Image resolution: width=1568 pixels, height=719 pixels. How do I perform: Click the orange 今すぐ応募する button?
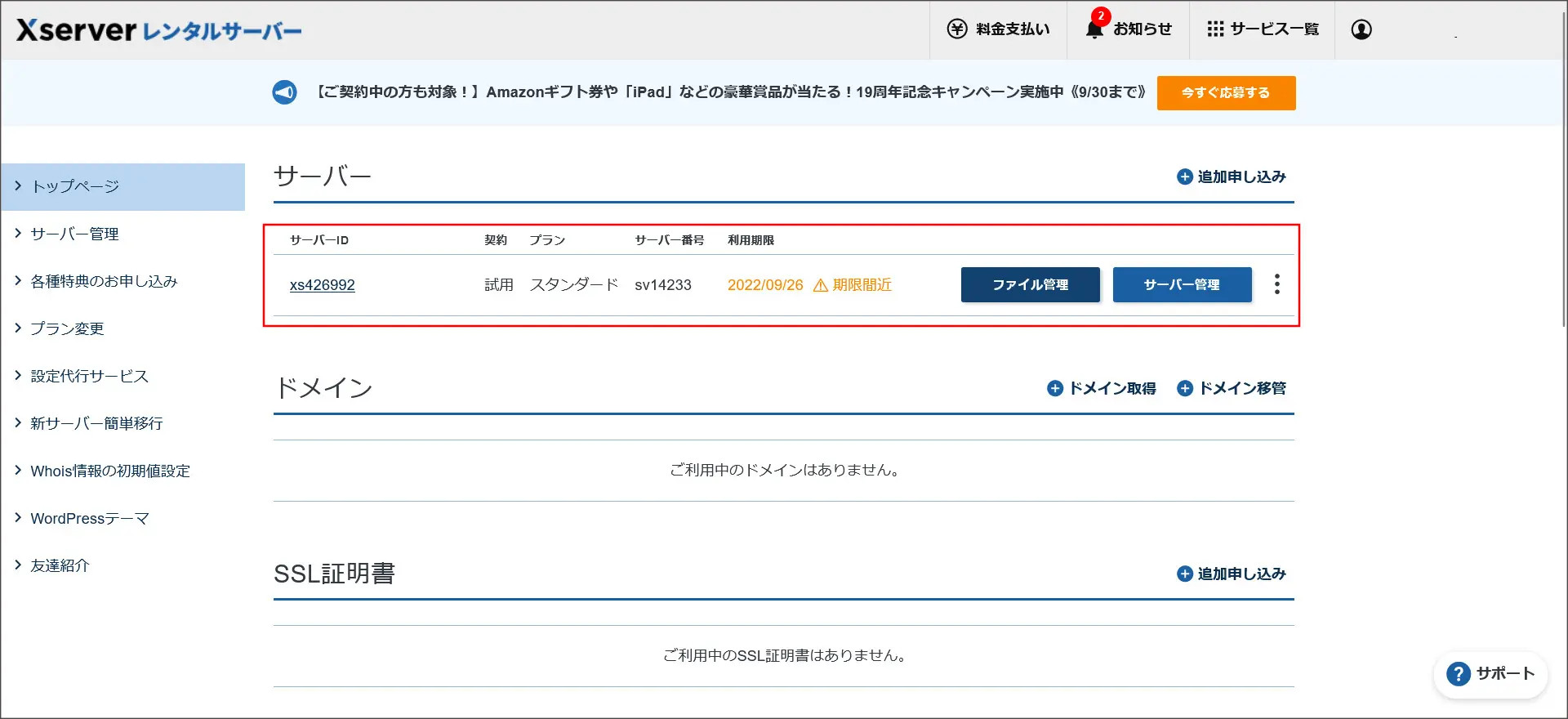coord(1226,93)
